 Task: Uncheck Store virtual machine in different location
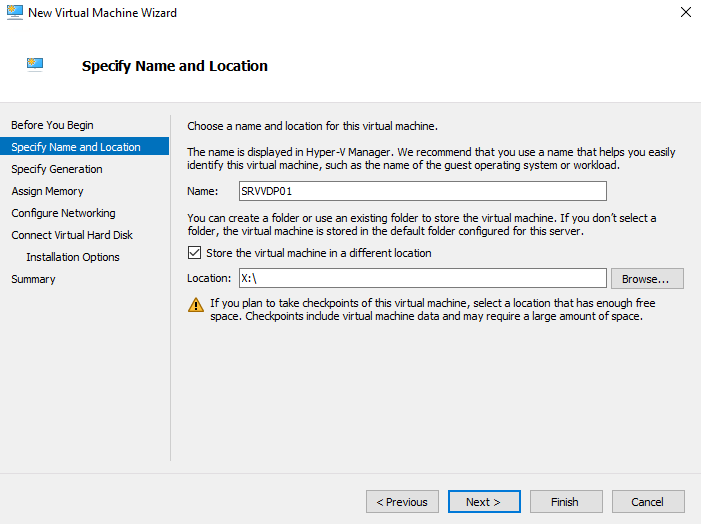point(194,253)
